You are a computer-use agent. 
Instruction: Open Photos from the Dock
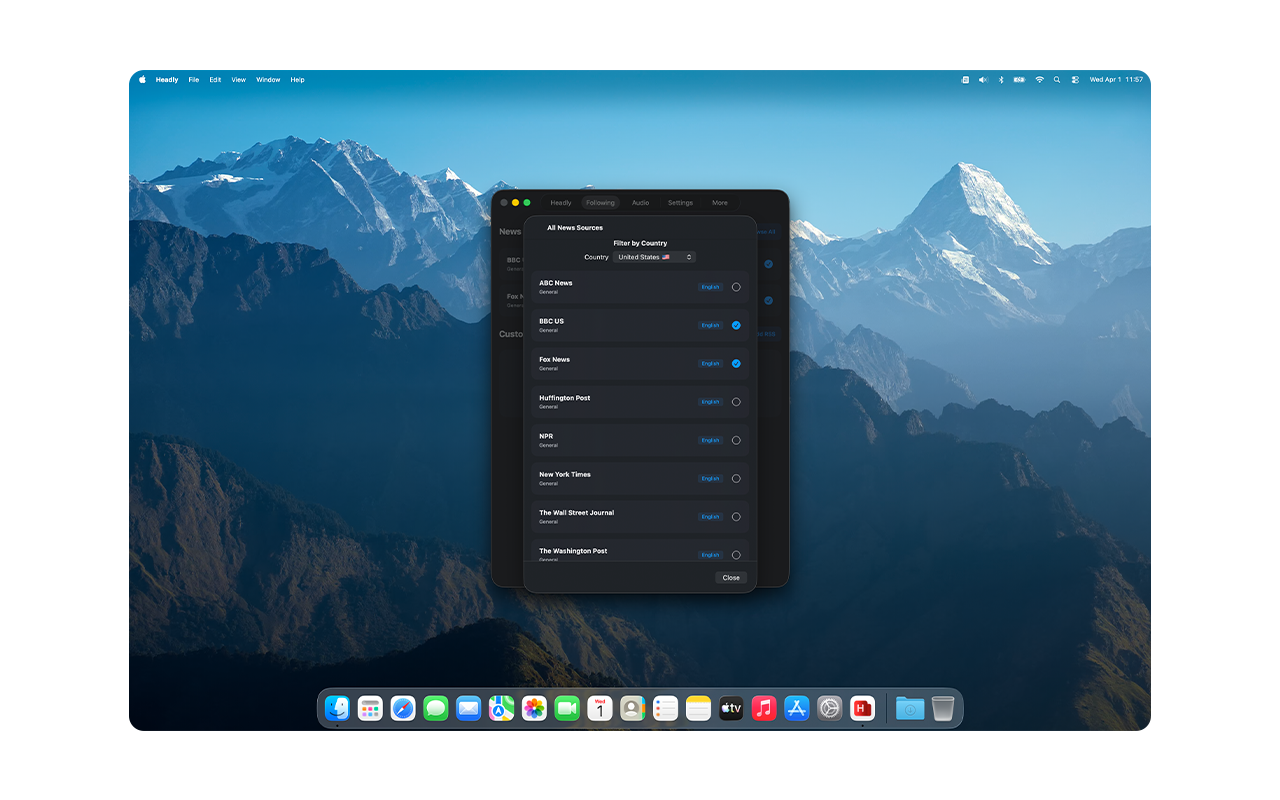tap(534, 709)
